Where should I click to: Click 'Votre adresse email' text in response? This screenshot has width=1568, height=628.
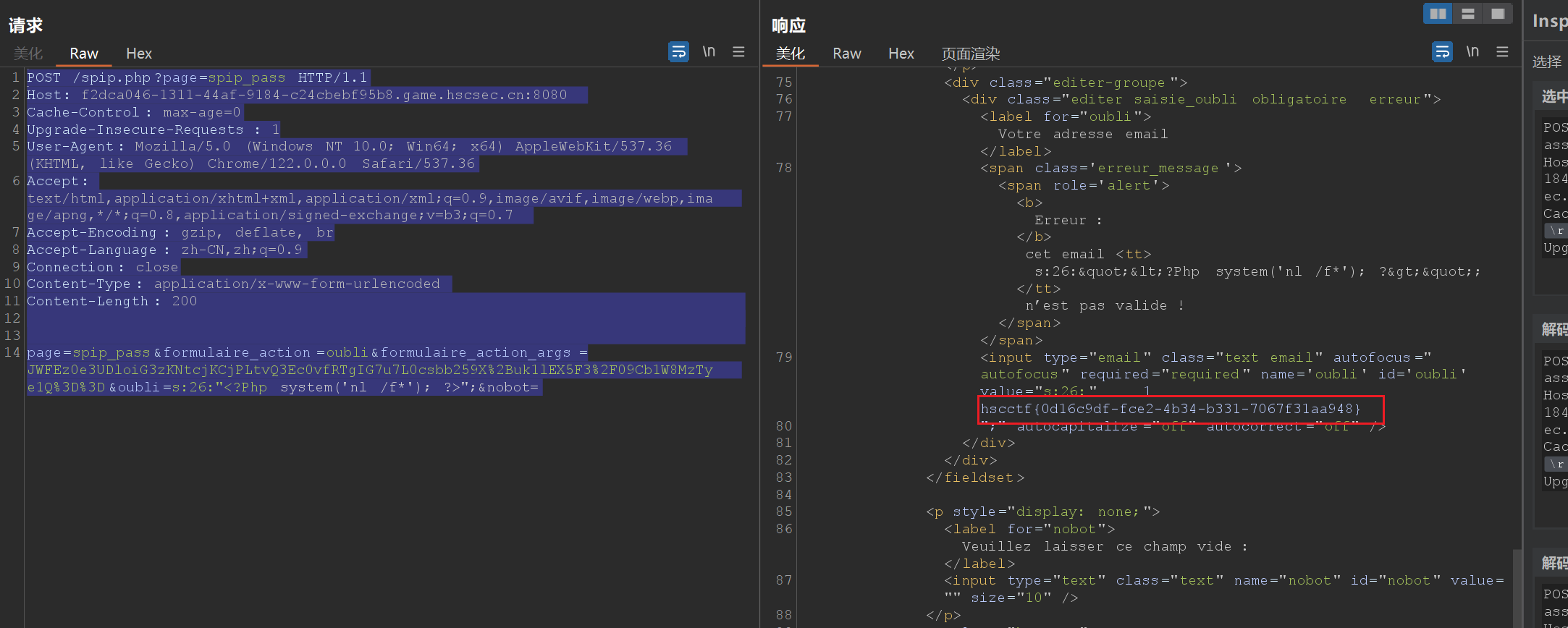(x=1083, y=134)
